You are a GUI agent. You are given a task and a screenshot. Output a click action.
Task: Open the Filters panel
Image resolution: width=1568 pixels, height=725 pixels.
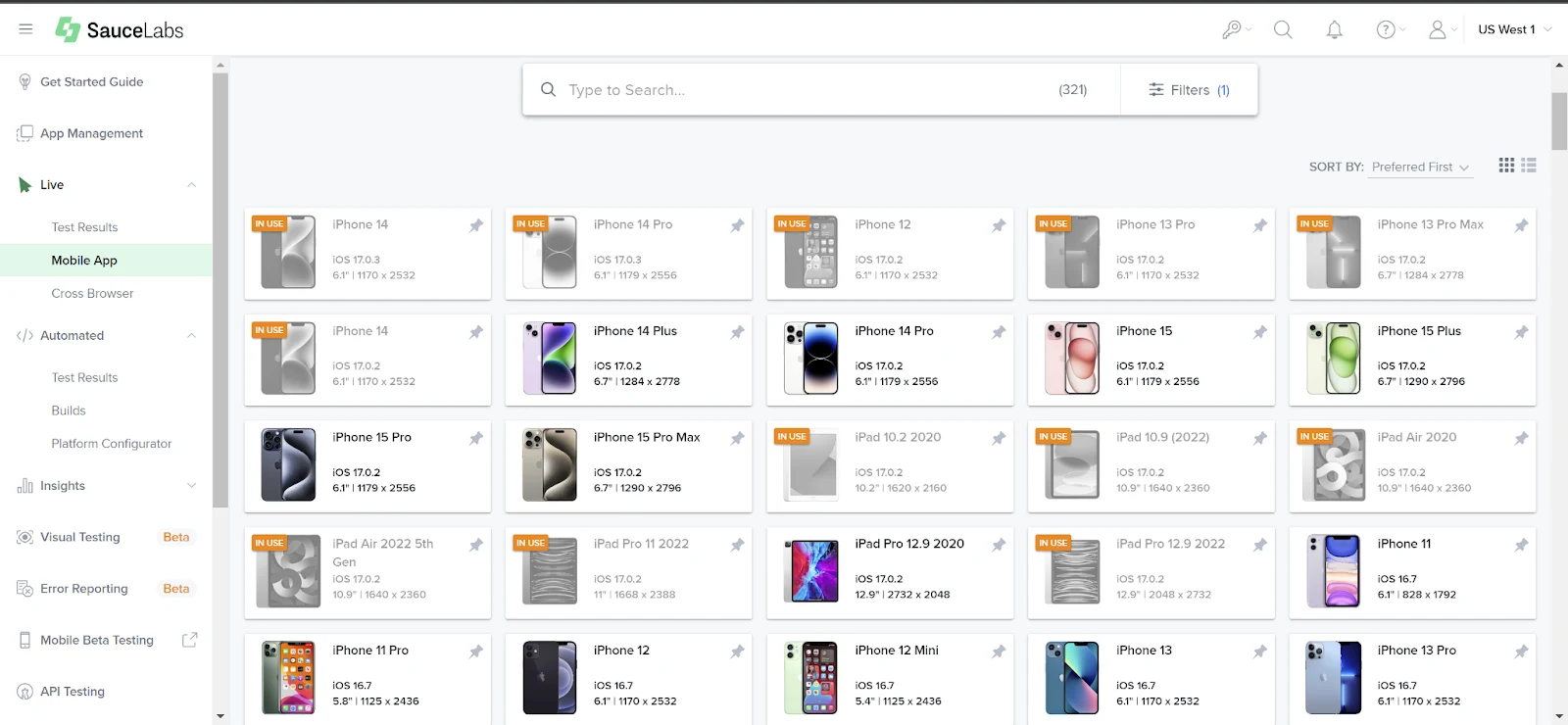[x=1189, y=90]
